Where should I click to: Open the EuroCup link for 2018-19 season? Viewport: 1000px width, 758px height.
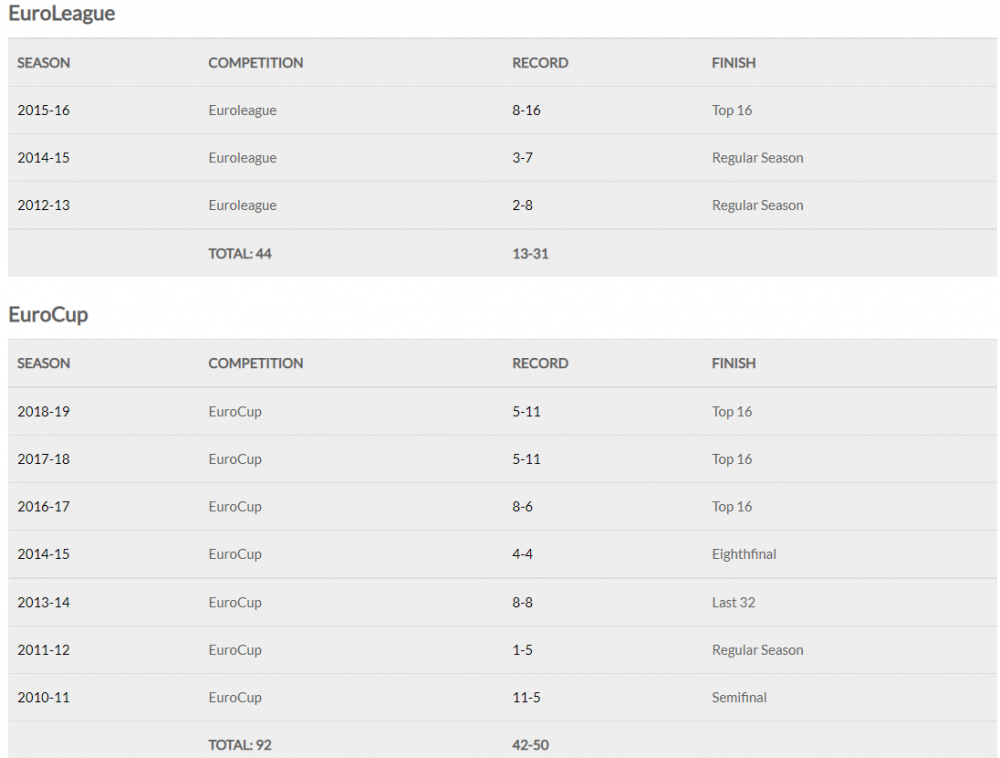pyautogui.click(x=235, y=412)
